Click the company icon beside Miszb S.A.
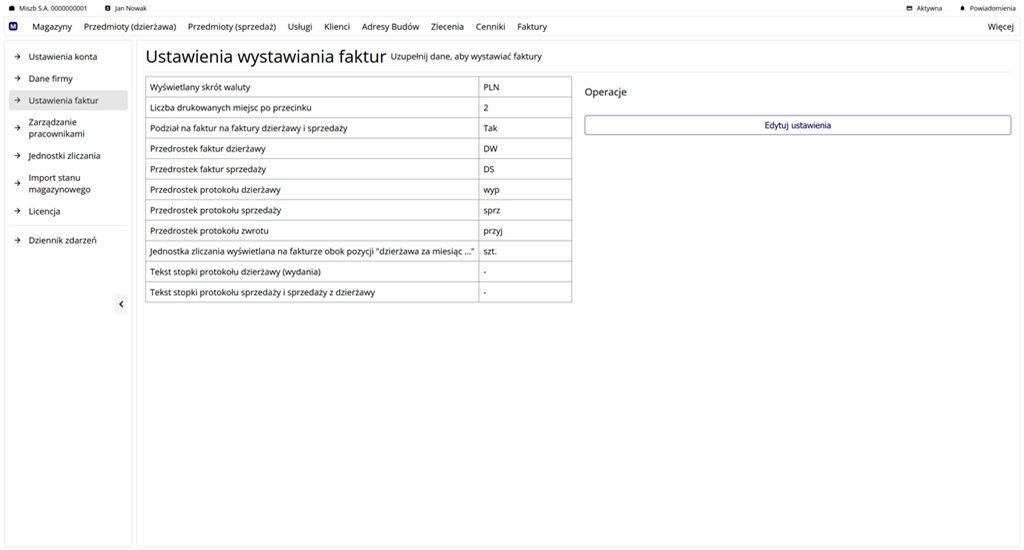Screen dimensions: 1024x550 [x=12, y=8]
